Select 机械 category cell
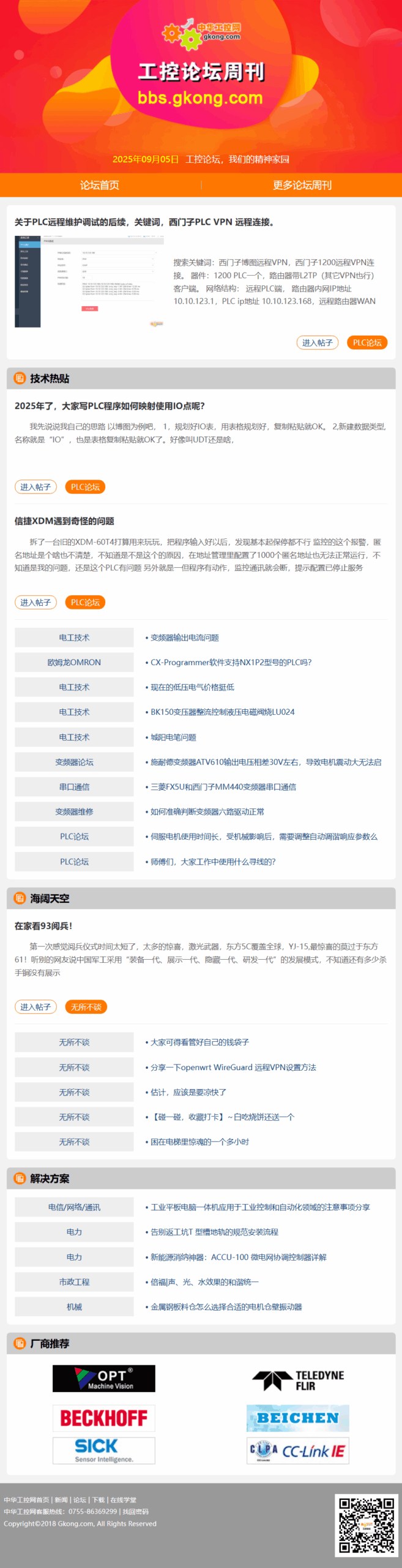402x1568 pixels. [x=74, y=1306]
